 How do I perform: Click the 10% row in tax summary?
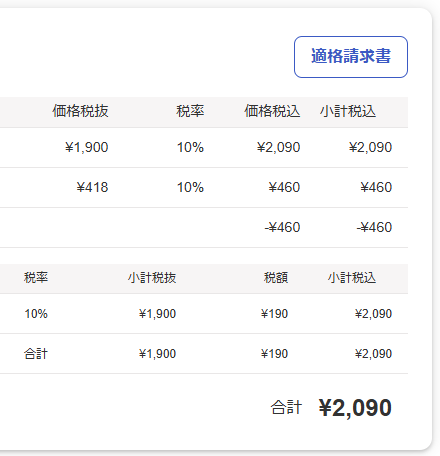(204, 314)
